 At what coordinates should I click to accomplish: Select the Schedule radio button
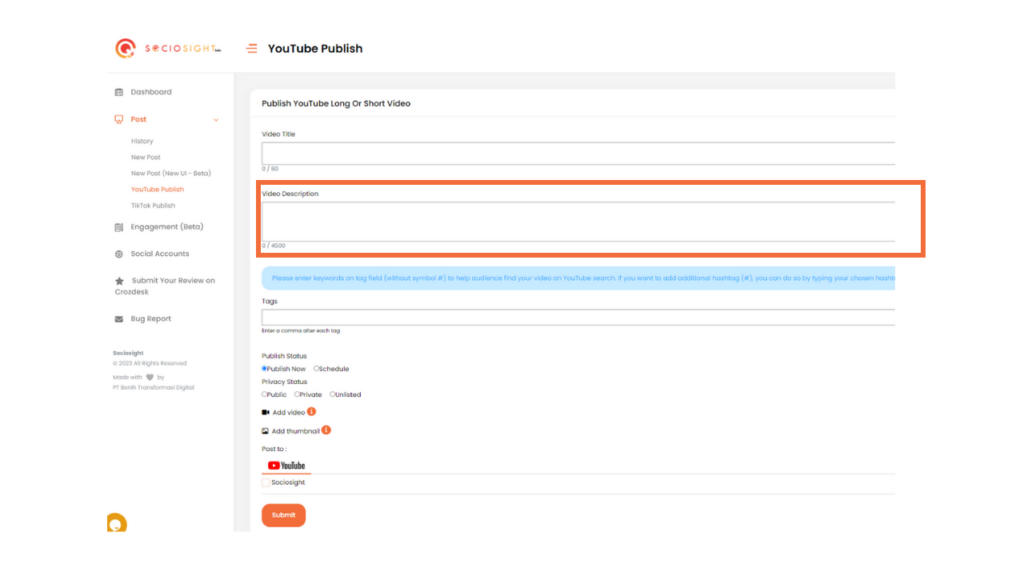click(x=316, y=369)
